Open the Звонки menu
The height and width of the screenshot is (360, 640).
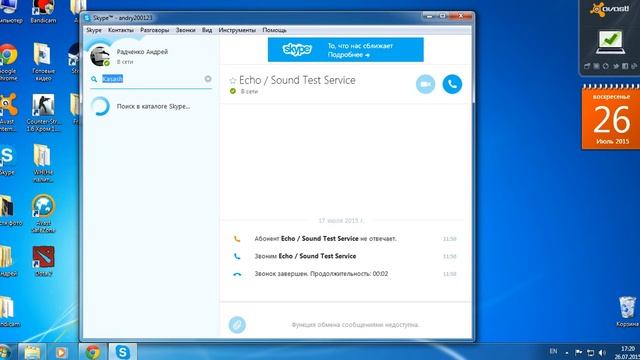coord(185,30)
